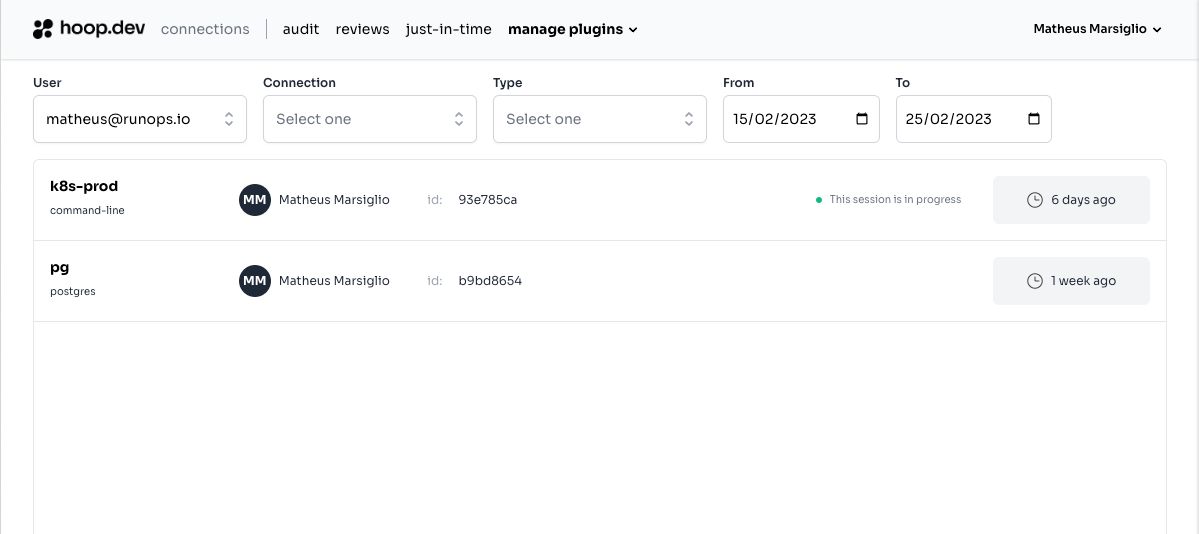
Task: Click MM avatar in pg row
Action: point(255,281)
